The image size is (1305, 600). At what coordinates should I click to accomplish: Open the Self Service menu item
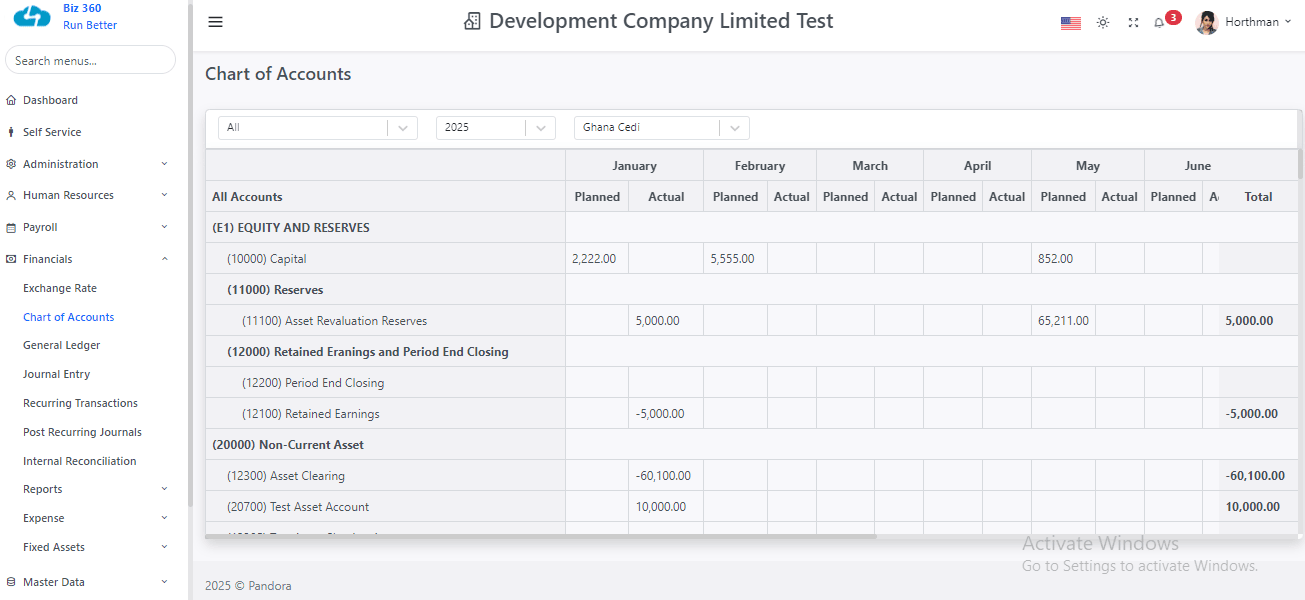[52, 132]
